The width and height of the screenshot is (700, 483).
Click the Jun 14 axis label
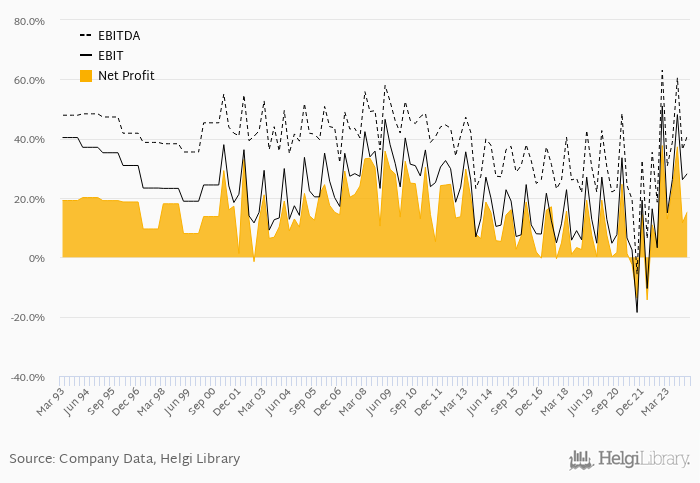click(479, 402)
